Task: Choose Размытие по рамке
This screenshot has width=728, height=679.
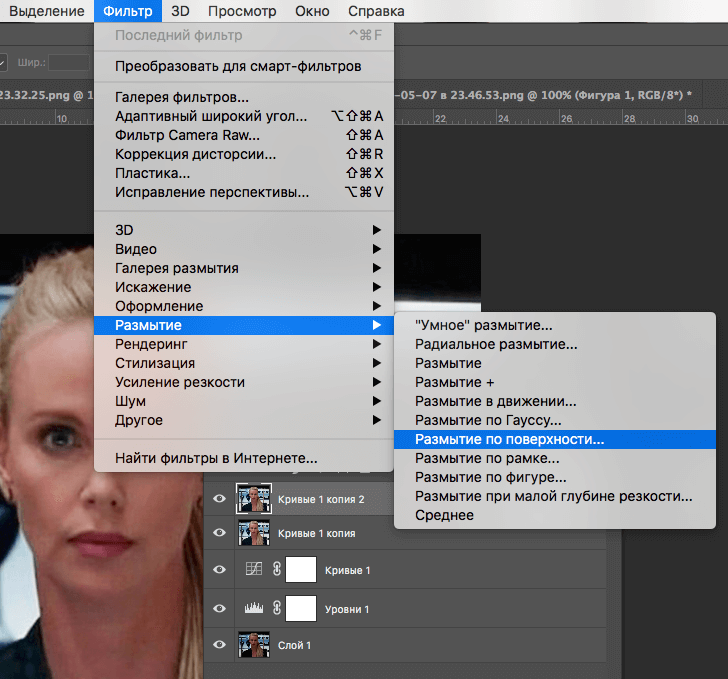Action: [555, 459]
